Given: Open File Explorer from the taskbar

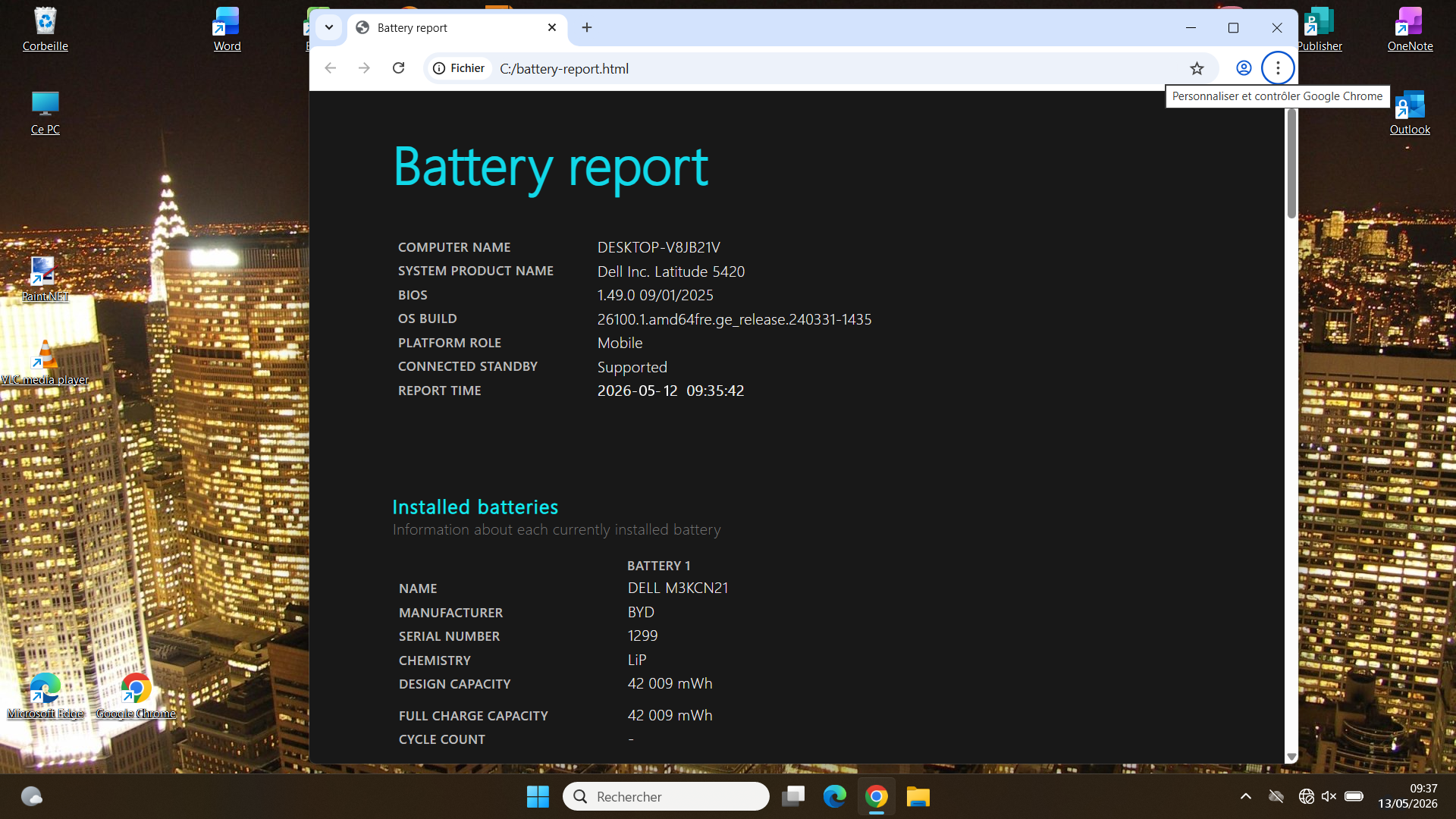Looking at the screenshot, I should tap(918, 796).
